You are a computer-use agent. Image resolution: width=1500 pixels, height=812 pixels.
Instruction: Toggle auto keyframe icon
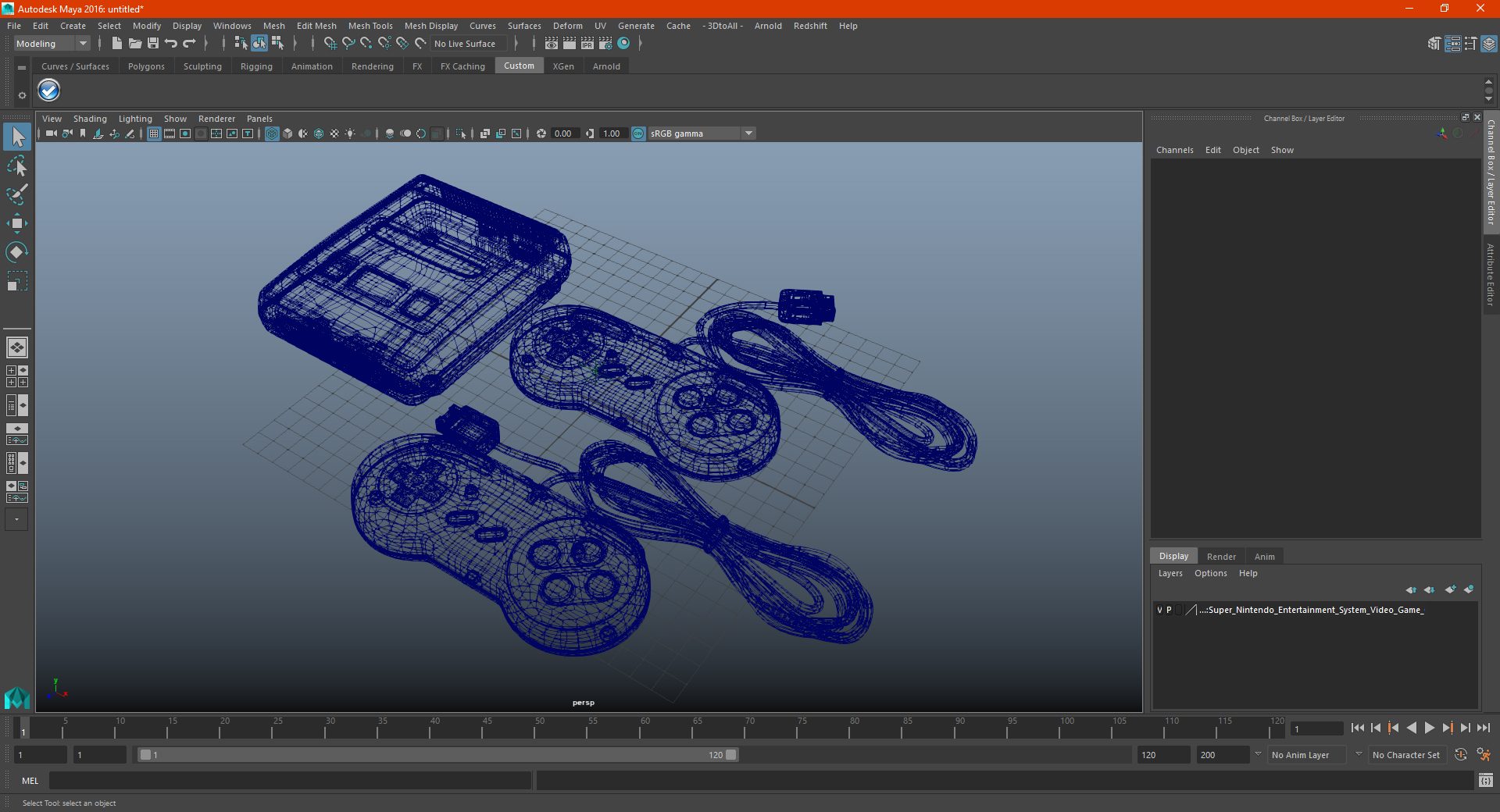coord(1461,755)
